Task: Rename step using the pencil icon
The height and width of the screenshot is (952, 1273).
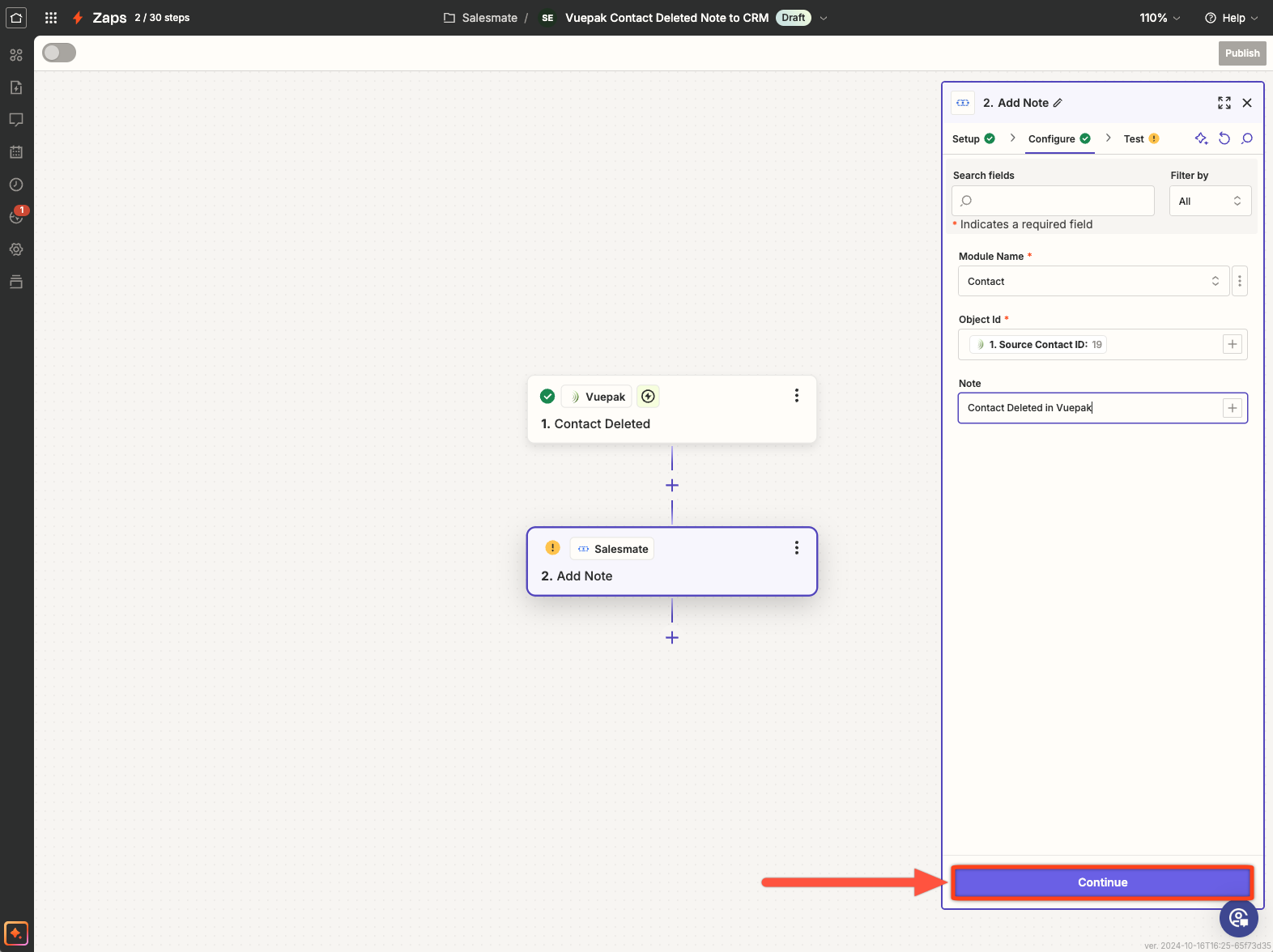Action: click(1058, 103)
